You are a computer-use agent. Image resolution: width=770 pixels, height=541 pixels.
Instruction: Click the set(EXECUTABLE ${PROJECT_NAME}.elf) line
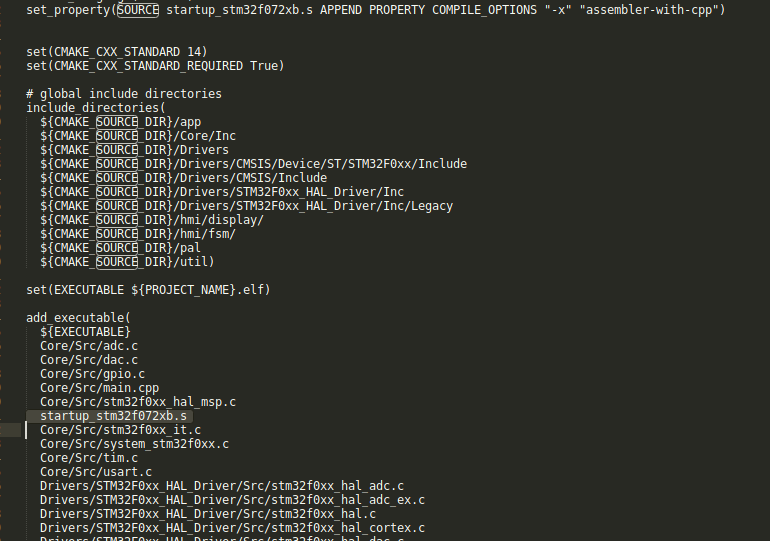point(148,290)
